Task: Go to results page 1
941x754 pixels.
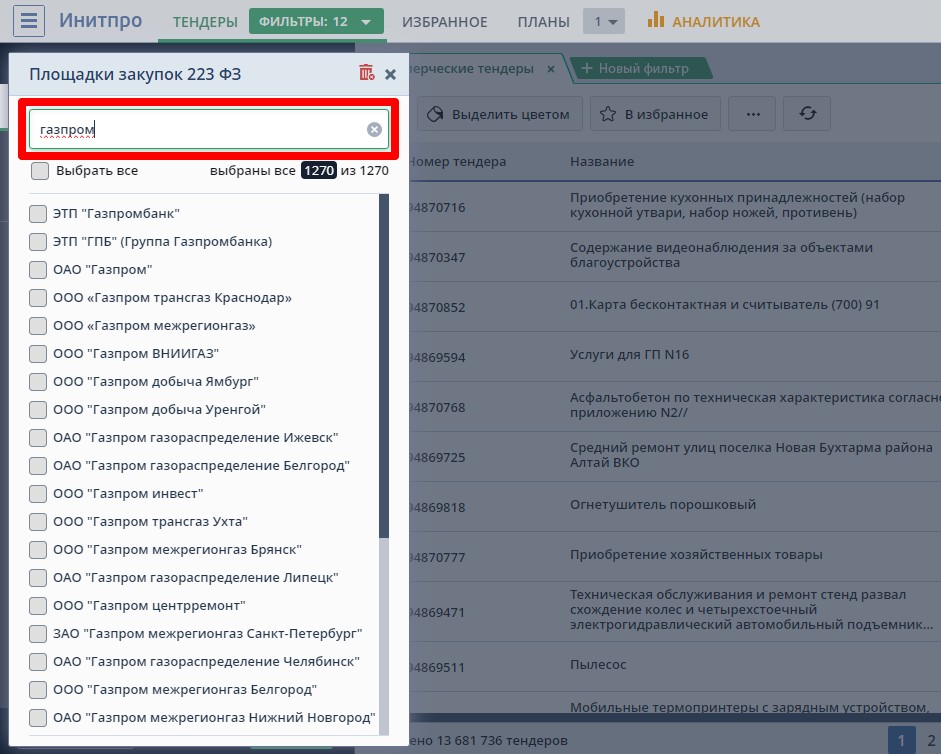Action: tap(901, 740)
